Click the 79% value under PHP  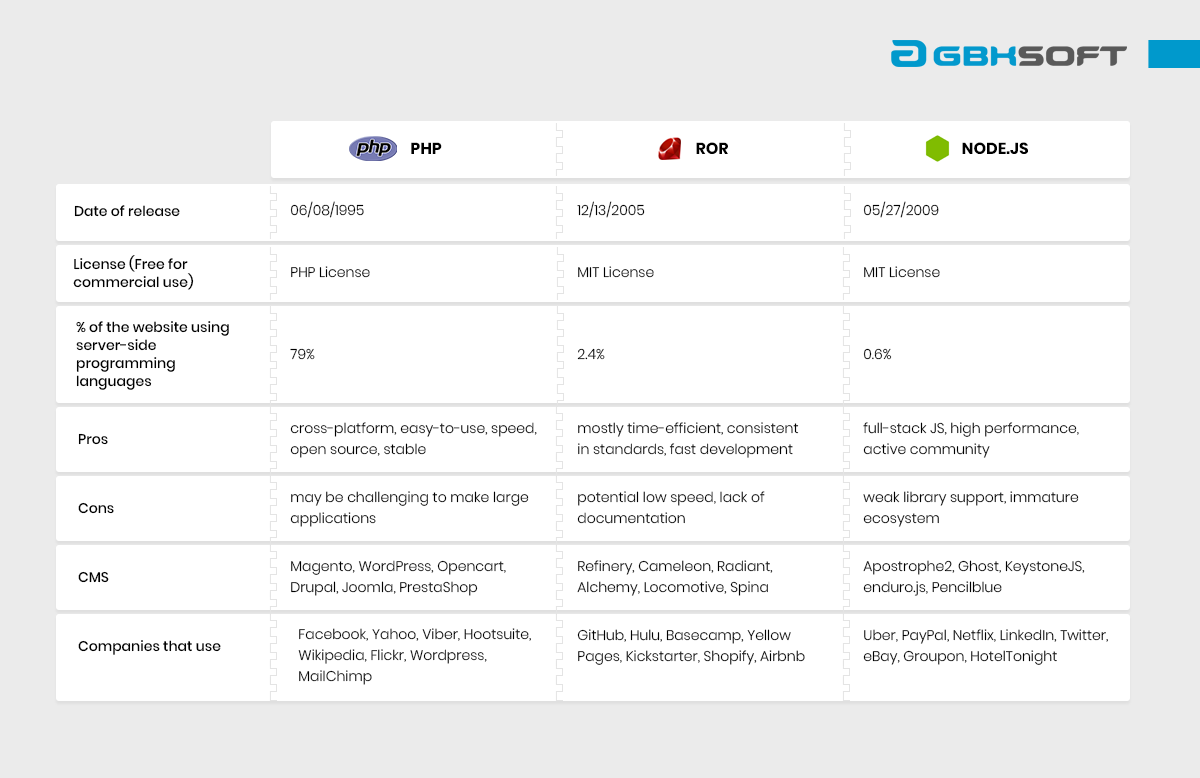click(x=303, y=354)
